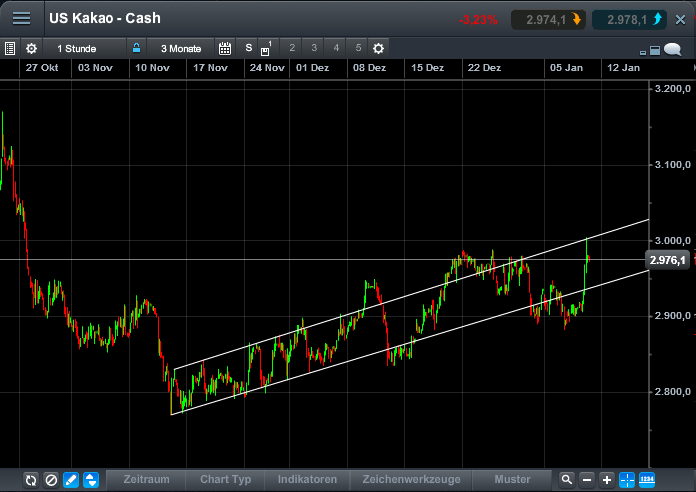Expand the Chart Typ menu
696x492 pixels.
(x=225, y=480)
